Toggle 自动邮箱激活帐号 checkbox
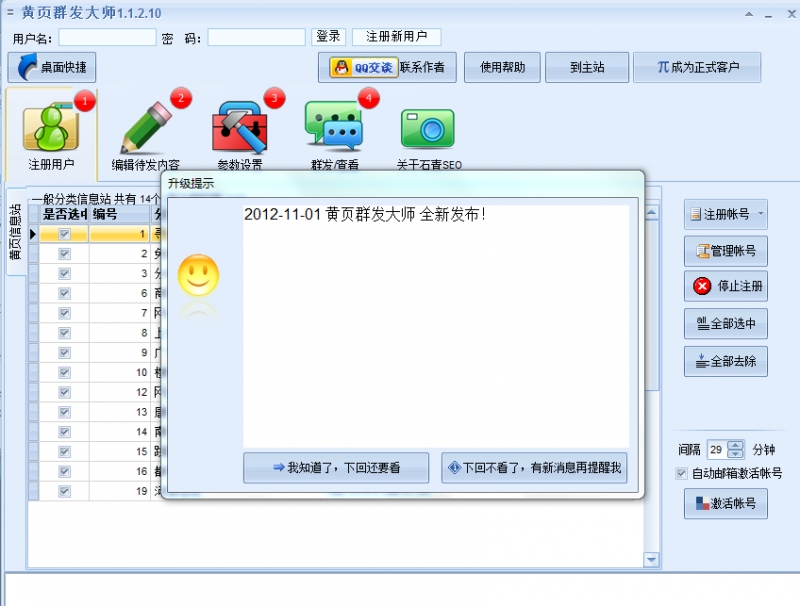Screen dimensions: 800x606 click(x=682, y=473)
